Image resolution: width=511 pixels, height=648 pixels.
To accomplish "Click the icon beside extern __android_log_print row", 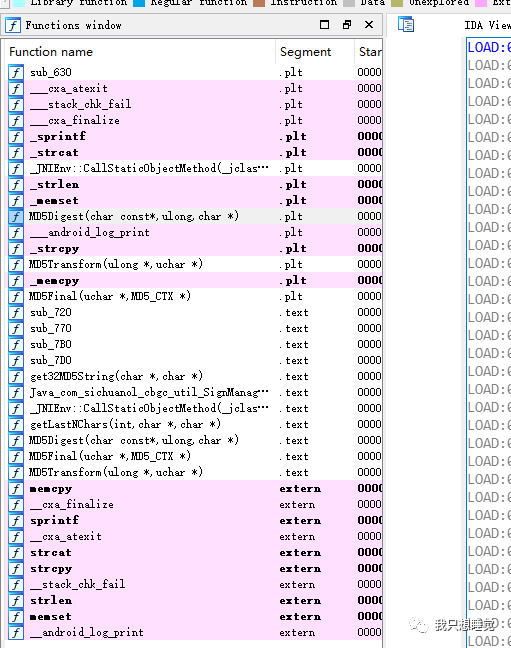I will (x=16, y=632).
